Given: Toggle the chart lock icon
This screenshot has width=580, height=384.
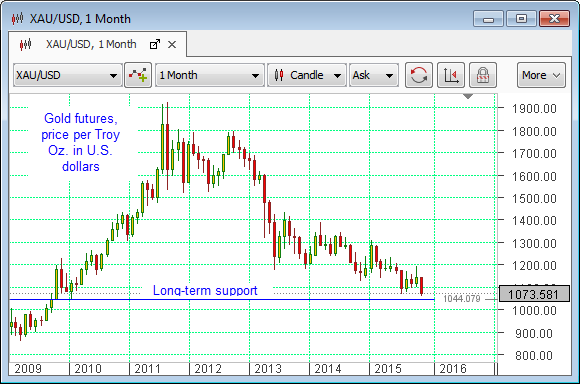Looking at the screenshot, I should tap(483, 75).
